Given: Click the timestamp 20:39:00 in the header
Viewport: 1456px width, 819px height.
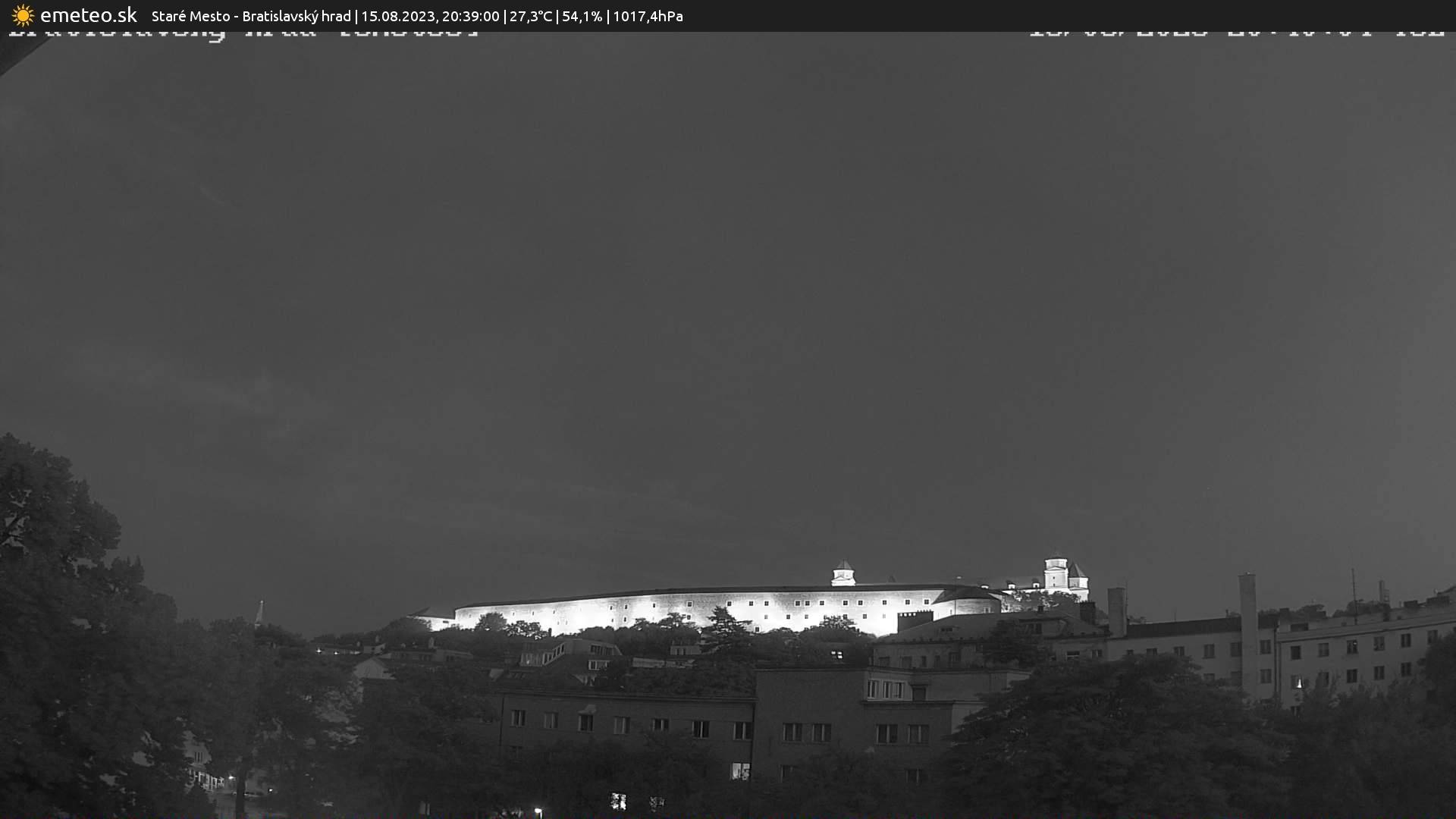Looking at the screenshot, I should pyautogui.click(x=472, y=15).
